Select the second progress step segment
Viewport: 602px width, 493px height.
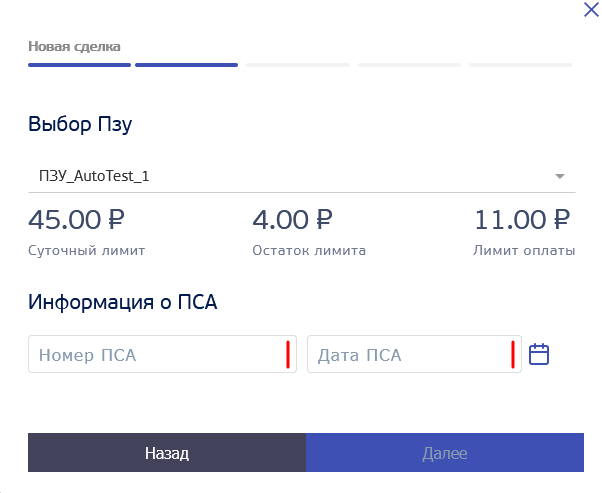pyautogui.click(x=187, y=65)
